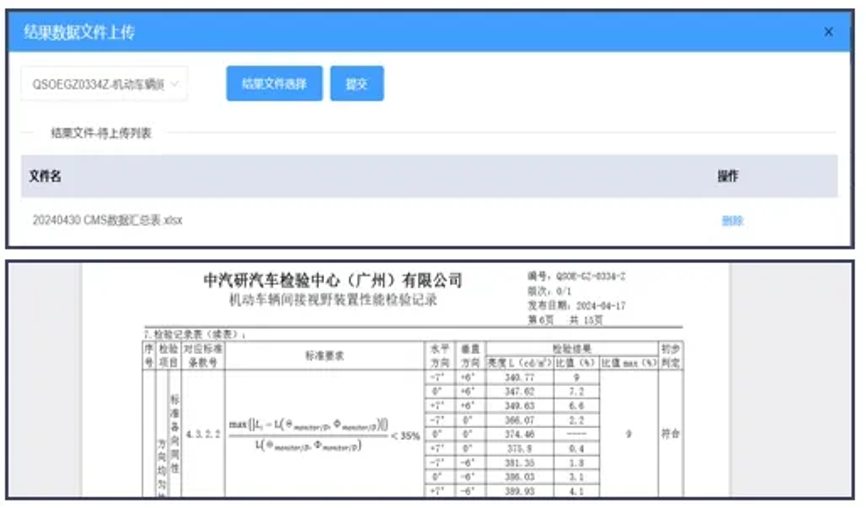
Task: Click dialog title 结果数据文件上传
Action: coord(79,32)
